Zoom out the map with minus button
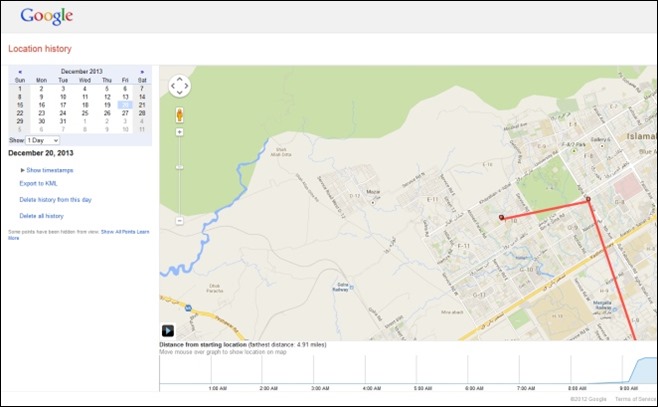658x407 pixels. click(x=180, y=221)
